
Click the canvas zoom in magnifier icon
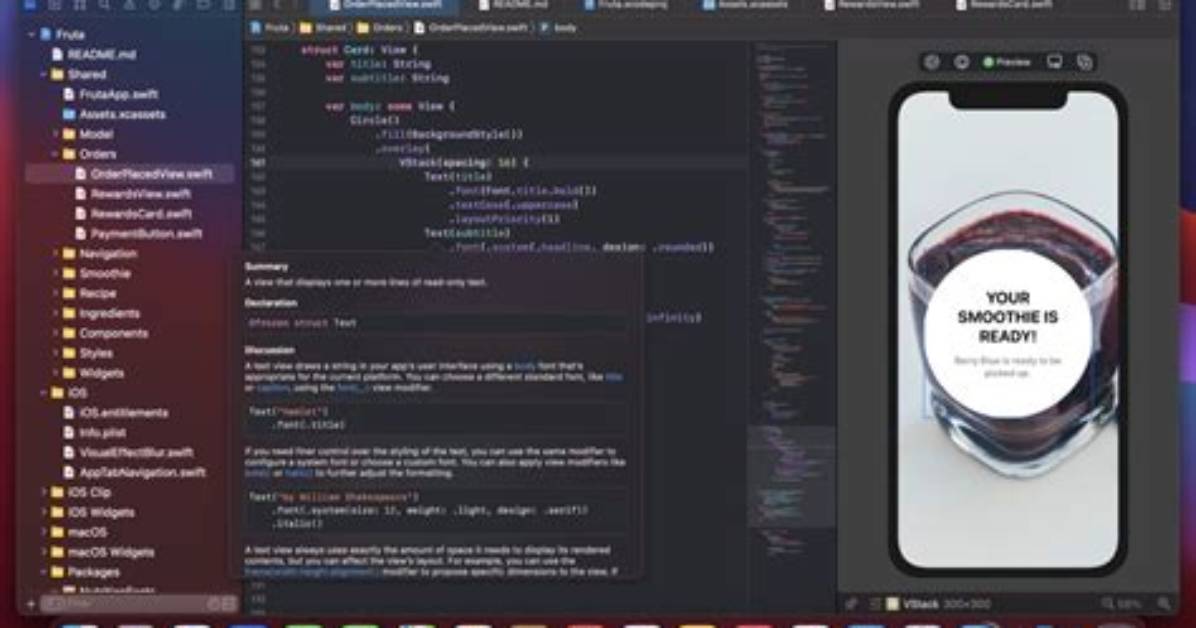pyautogui.click(x=1164, y=604)
